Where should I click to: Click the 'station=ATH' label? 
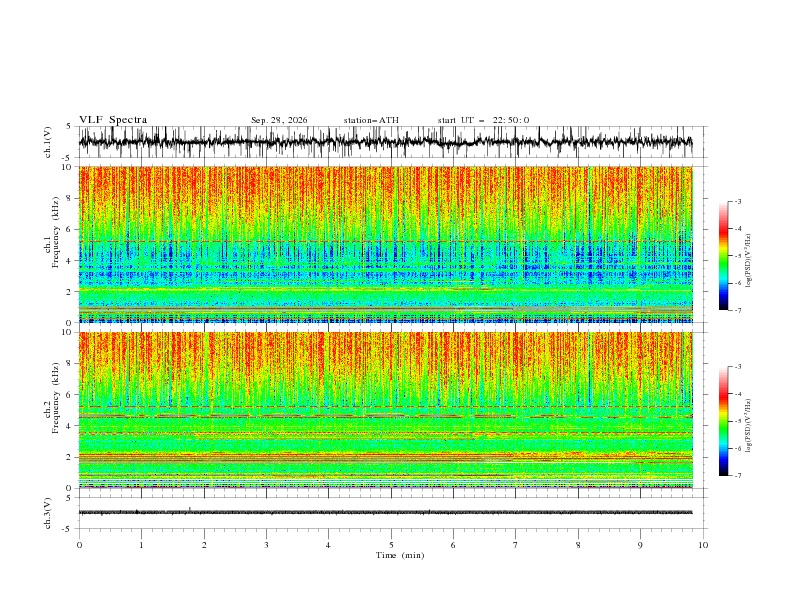click(371, 120)
